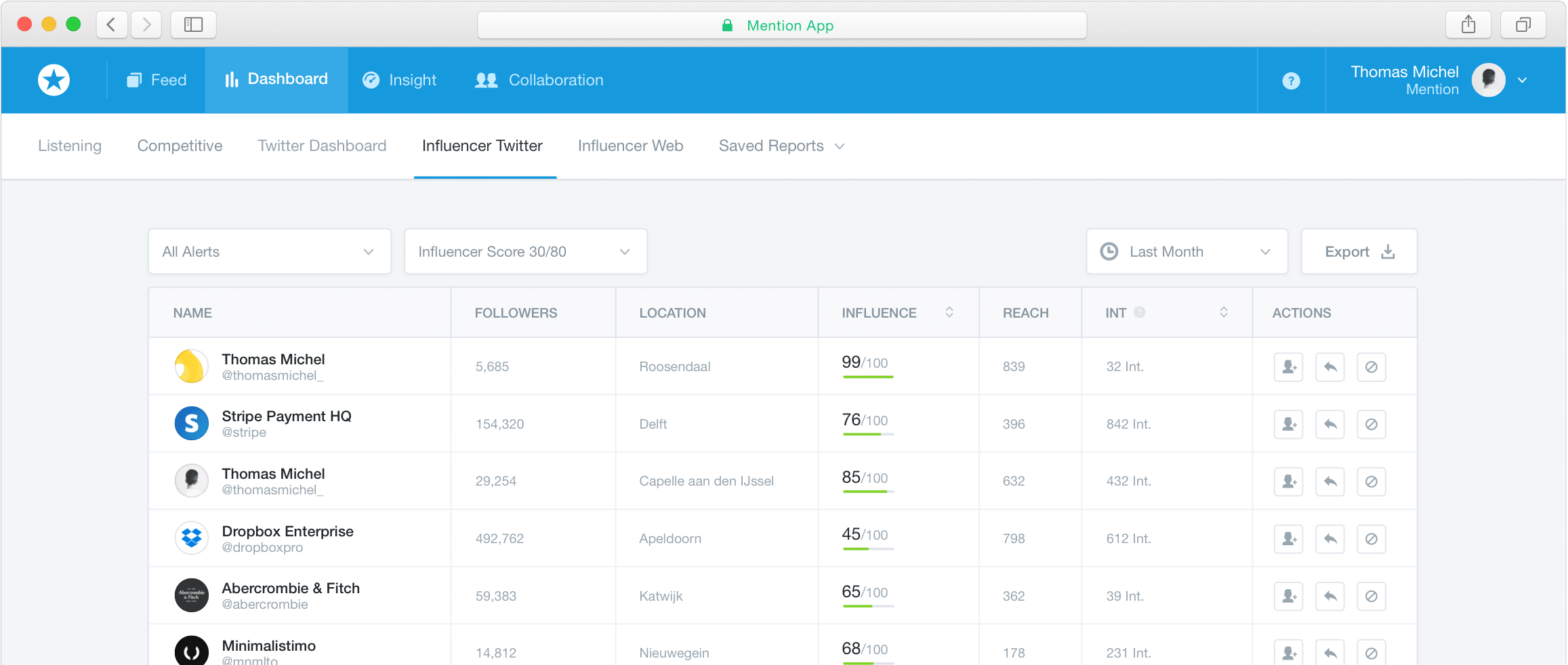This screenshot has width=1568, height=665.
Task: Switch to the Listening tab
Action: coord(70,146)
